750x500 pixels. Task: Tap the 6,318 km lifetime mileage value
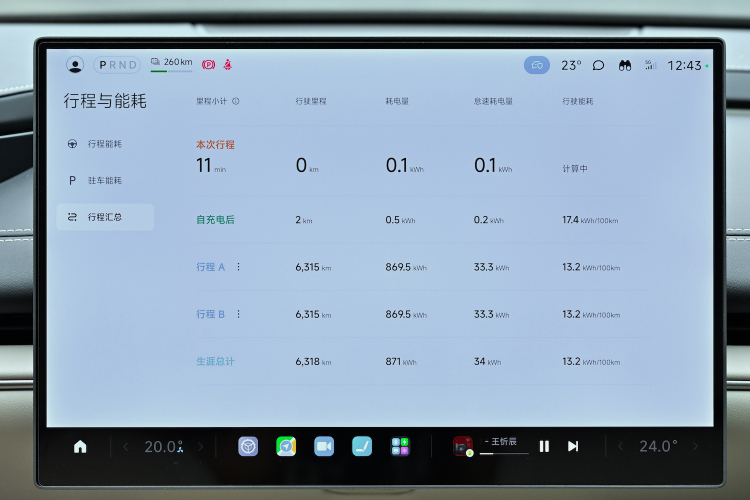(313, 362)
